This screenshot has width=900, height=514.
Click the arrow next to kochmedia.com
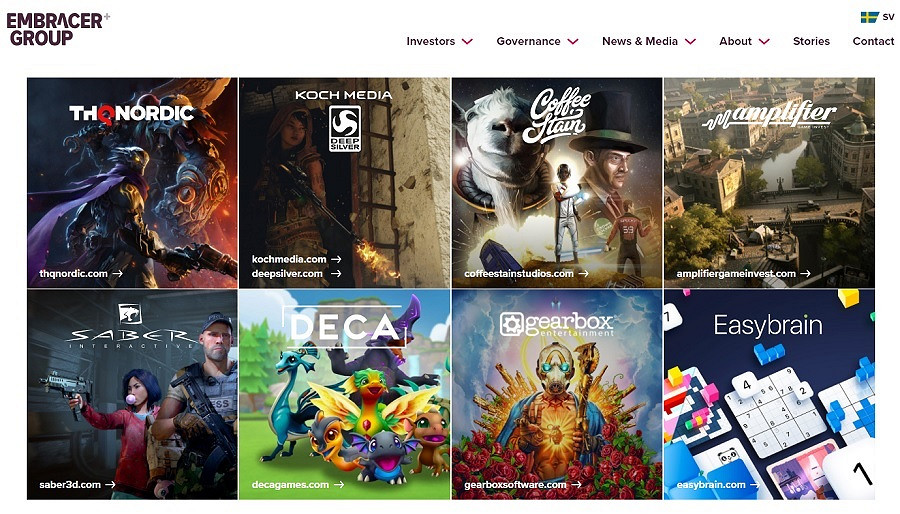[x=336, y=259]
